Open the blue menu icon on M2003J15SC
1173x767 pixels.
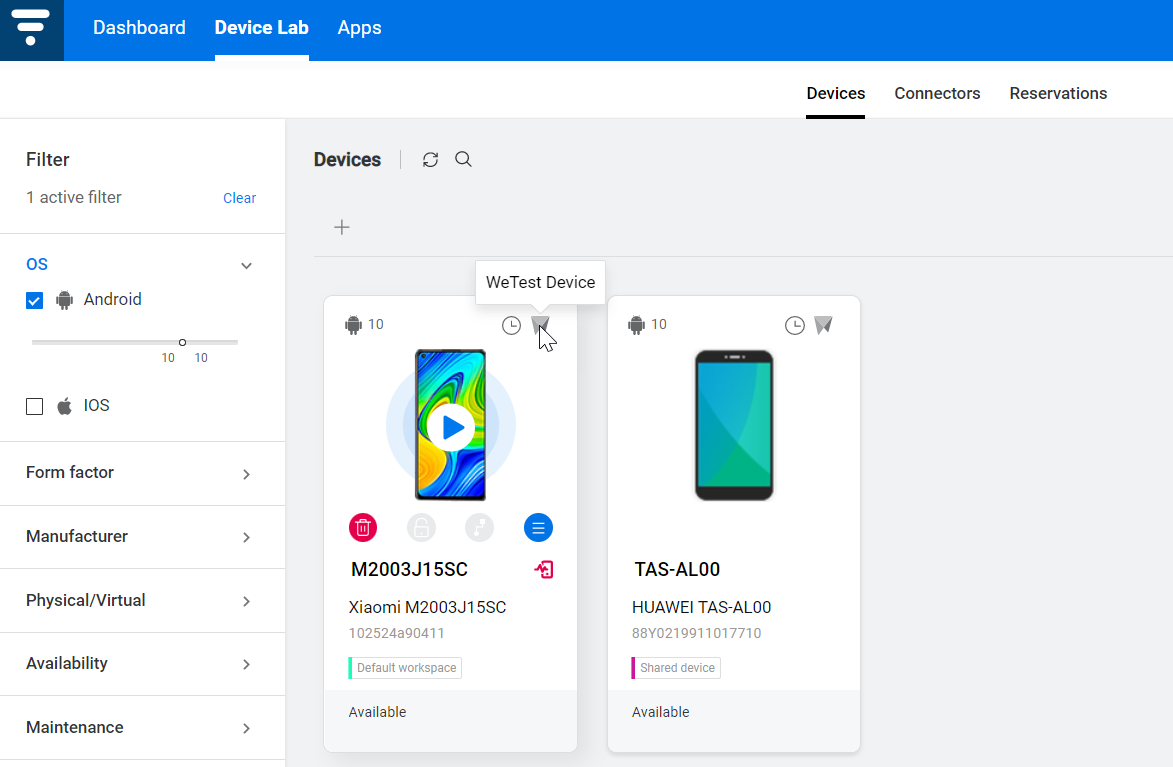point(538,527)
